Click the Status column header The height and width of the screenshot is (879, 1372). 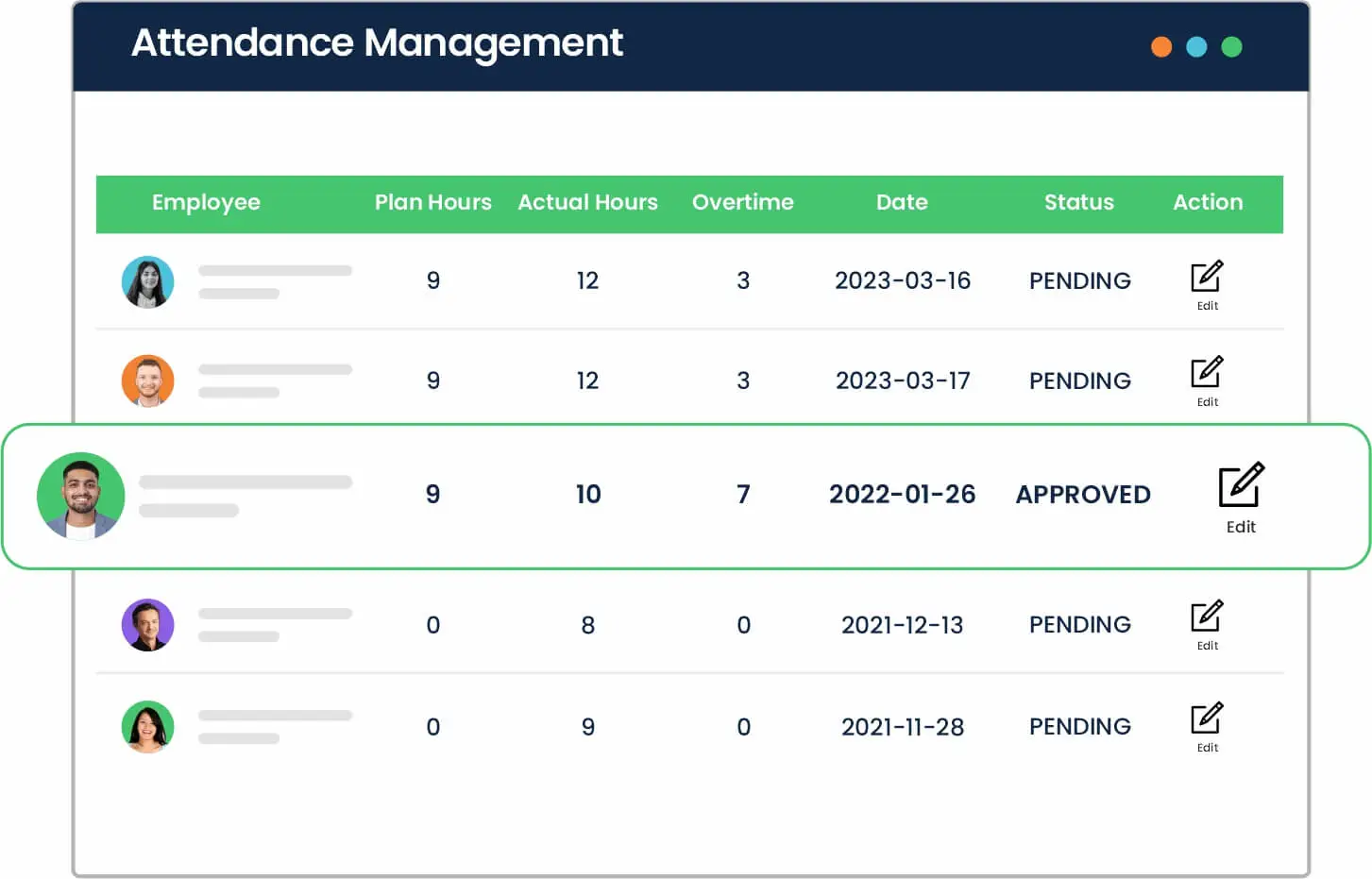(x=1078, y=202)
